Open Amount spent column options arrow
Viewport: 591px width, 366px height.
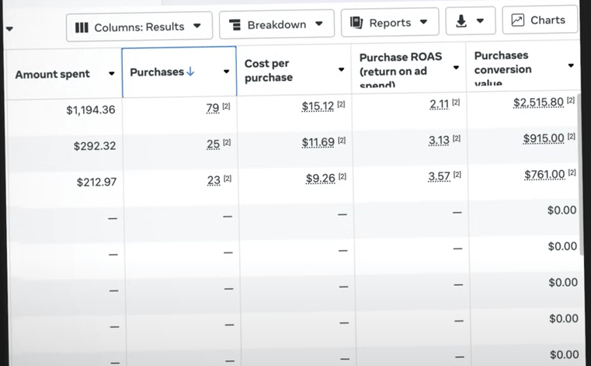click(112, 74)
